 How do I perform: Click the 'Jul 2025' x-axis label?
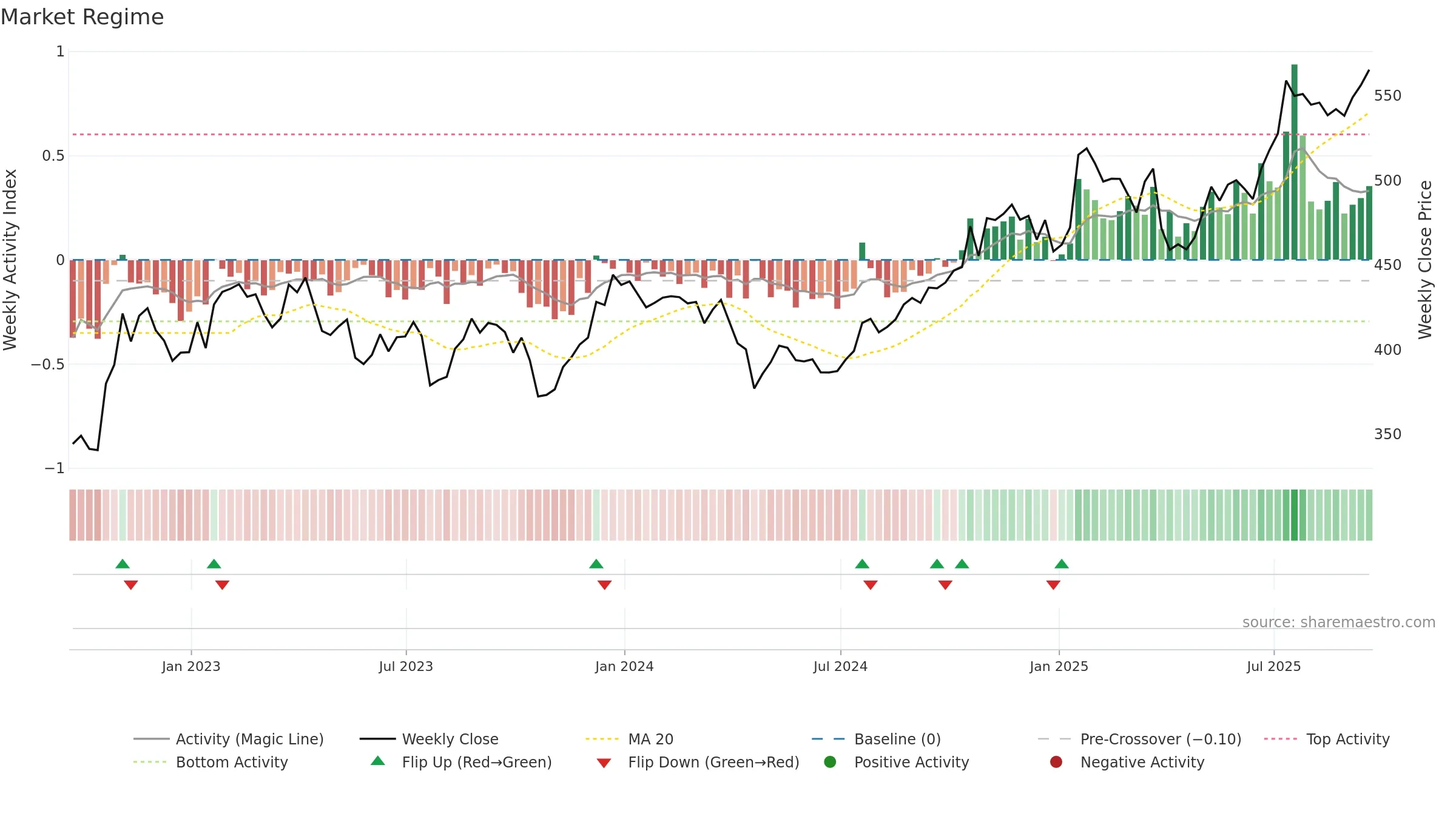1274,666
